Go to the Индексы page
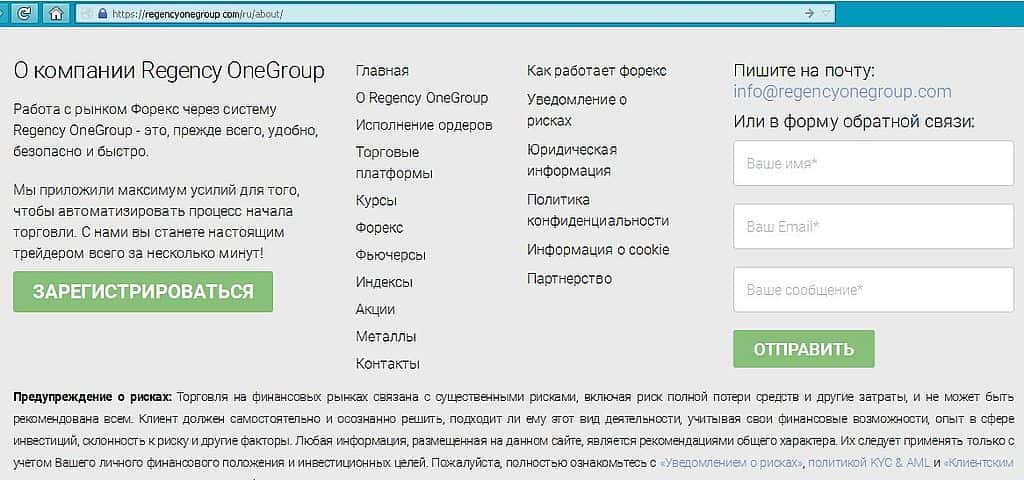1024x480 pixels. coord(384,282)
